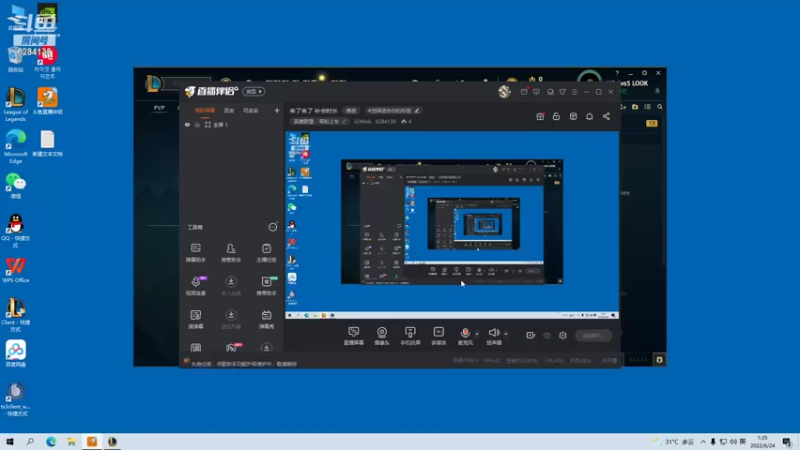The height and width of the screenshot is (450, 800).
Task: Open toolbox more options circle icon
Action: point(273,227)
